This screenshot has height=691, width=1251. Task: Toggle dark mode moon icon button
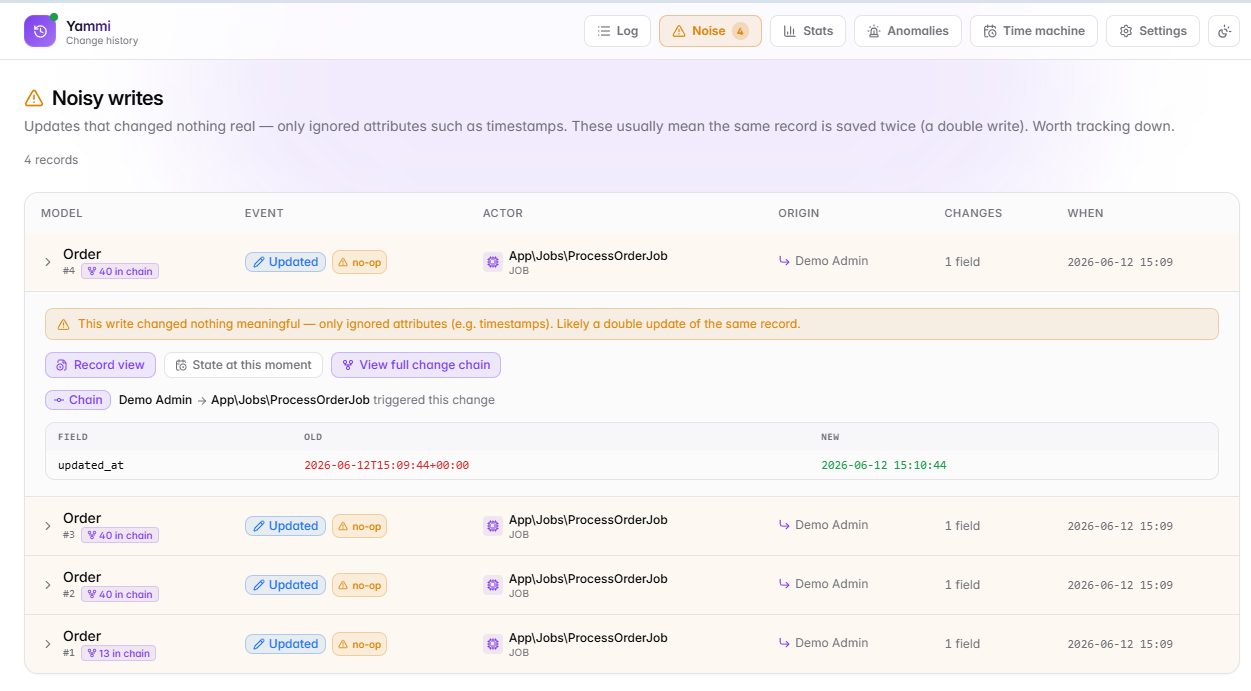1224,31
